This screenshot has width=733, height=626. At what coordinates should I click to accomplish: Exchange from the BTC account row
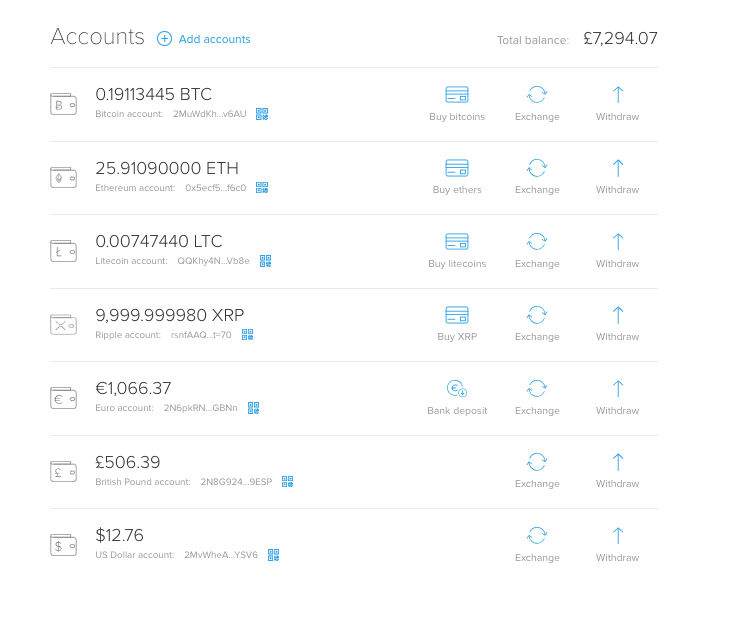[x=537, y=103]
